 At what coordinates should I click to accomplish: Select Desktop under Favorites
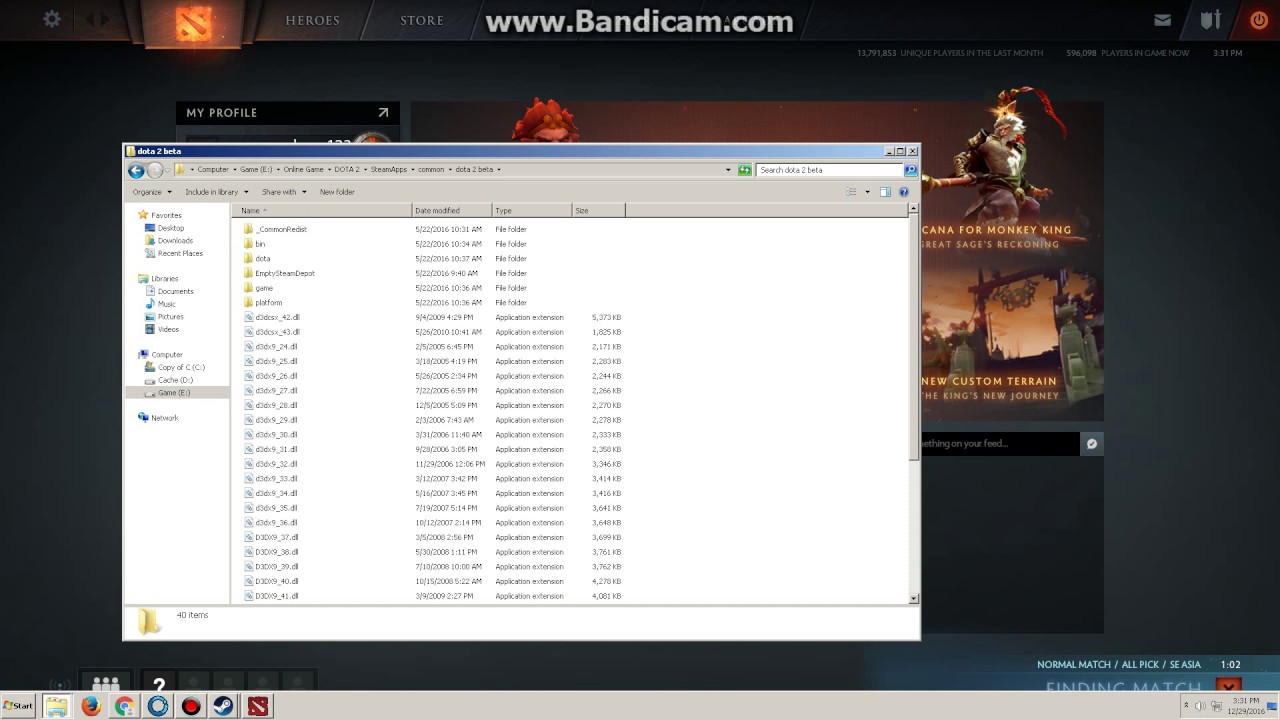click(x=170, y=228)
